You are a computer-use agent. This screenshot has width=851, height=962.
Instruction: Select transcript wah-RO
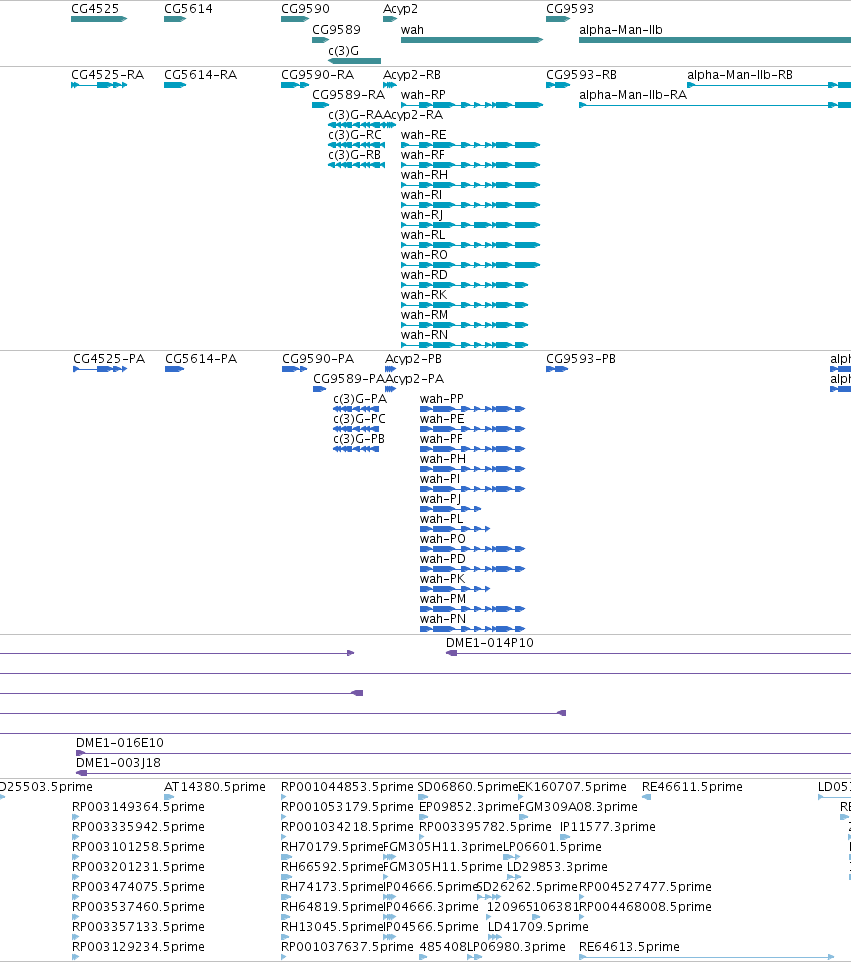tap(424, 255)
